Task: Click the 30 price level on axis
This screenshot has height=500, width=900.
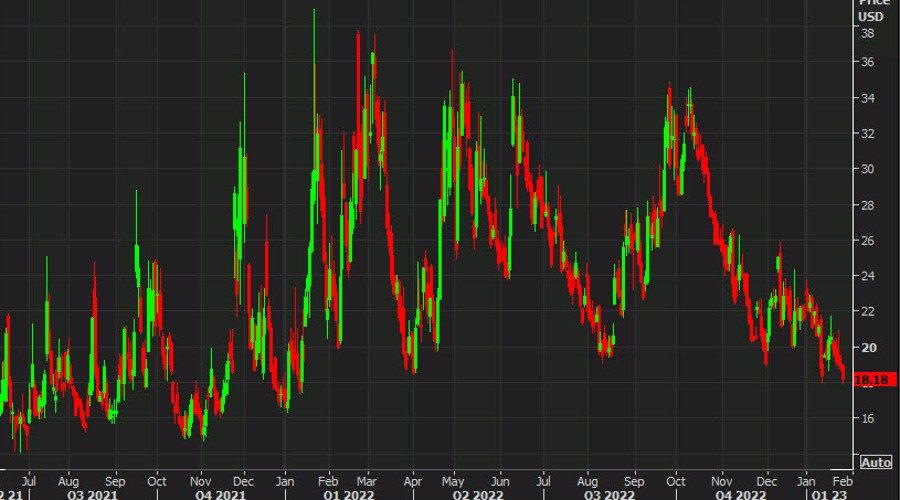Action: [x=868, y=169]
